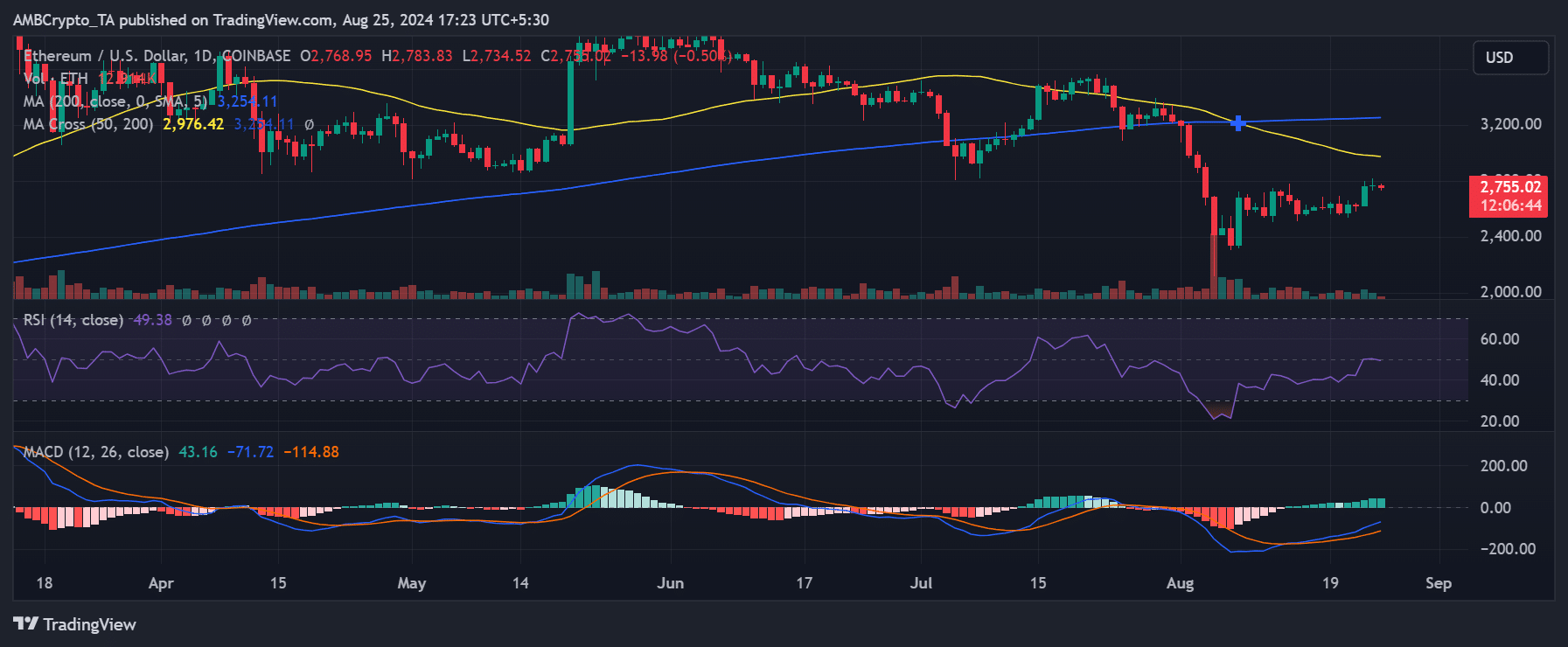Click the 200.00 MACD axis label
Viewport: 1568px width, 647px height.
1503,466
